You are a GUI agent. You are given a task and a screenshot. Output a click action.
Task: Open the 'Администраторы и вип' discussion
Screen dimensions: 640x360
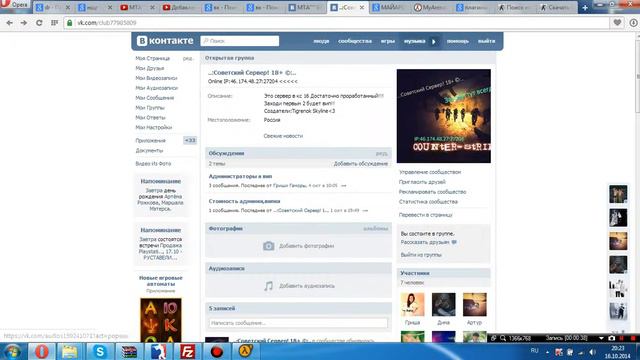(x=240, y=176)
